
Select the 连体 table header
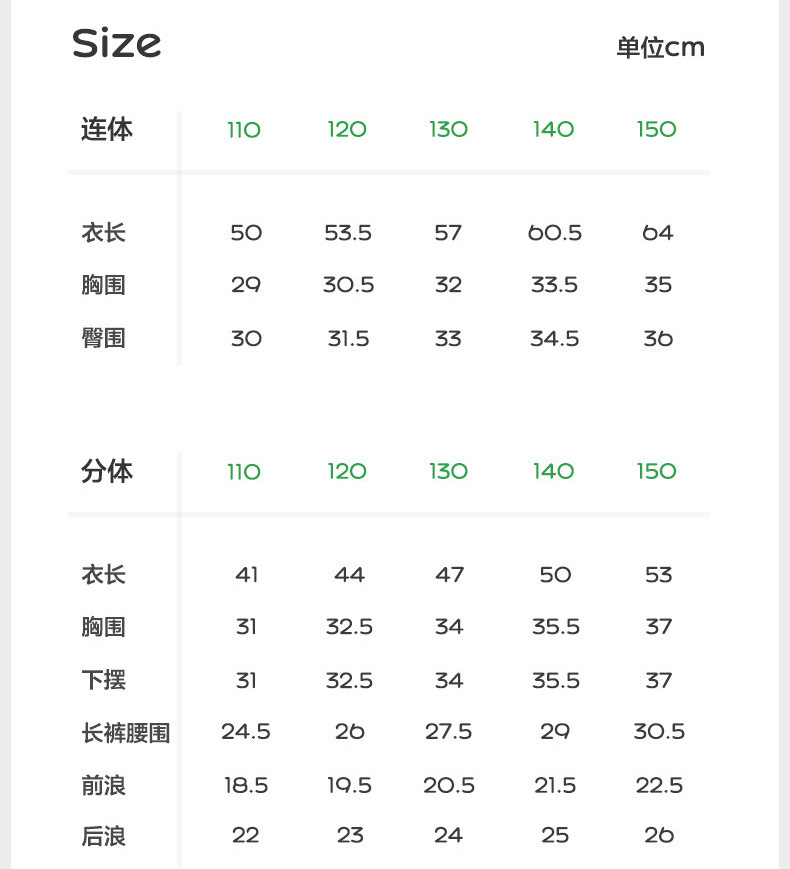point(106,130)
